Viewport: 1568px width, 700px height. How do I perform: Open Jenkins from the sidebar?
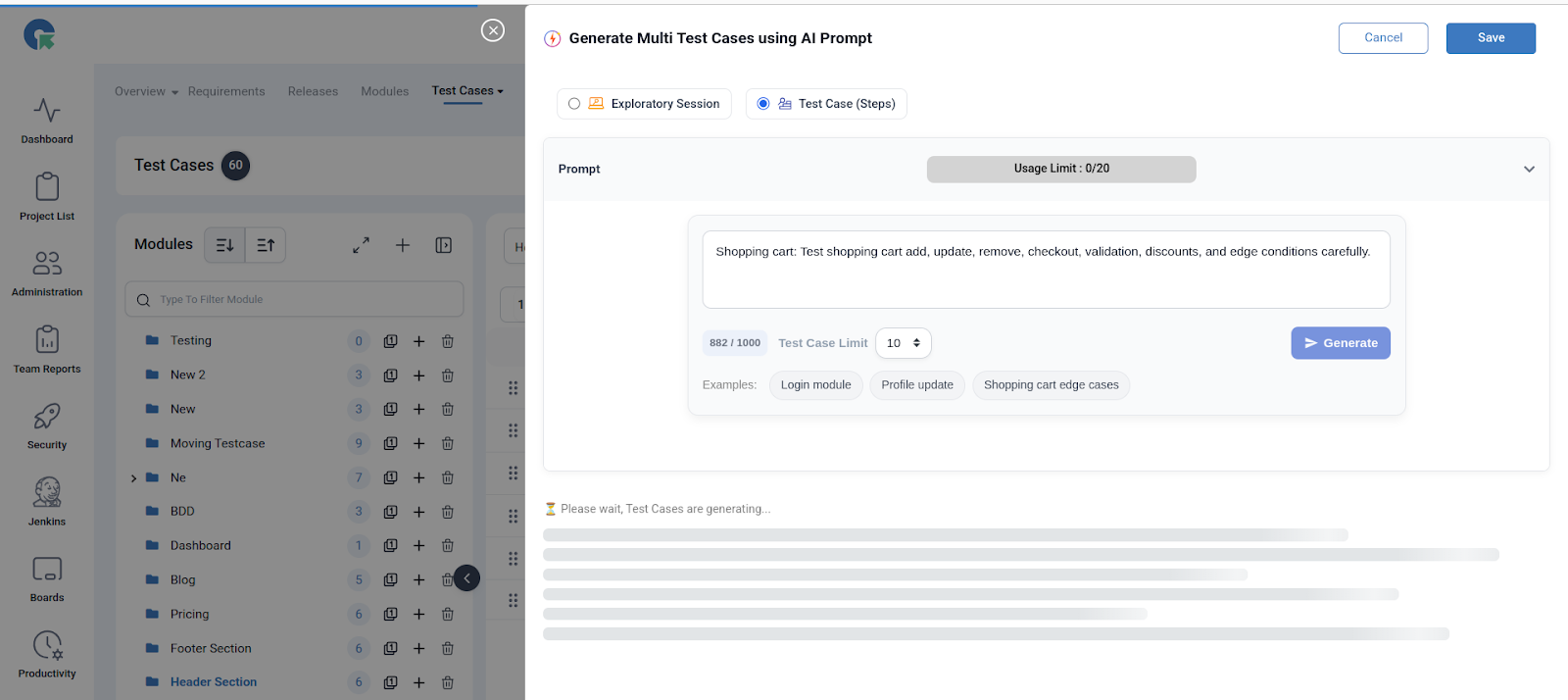point(47,501)
